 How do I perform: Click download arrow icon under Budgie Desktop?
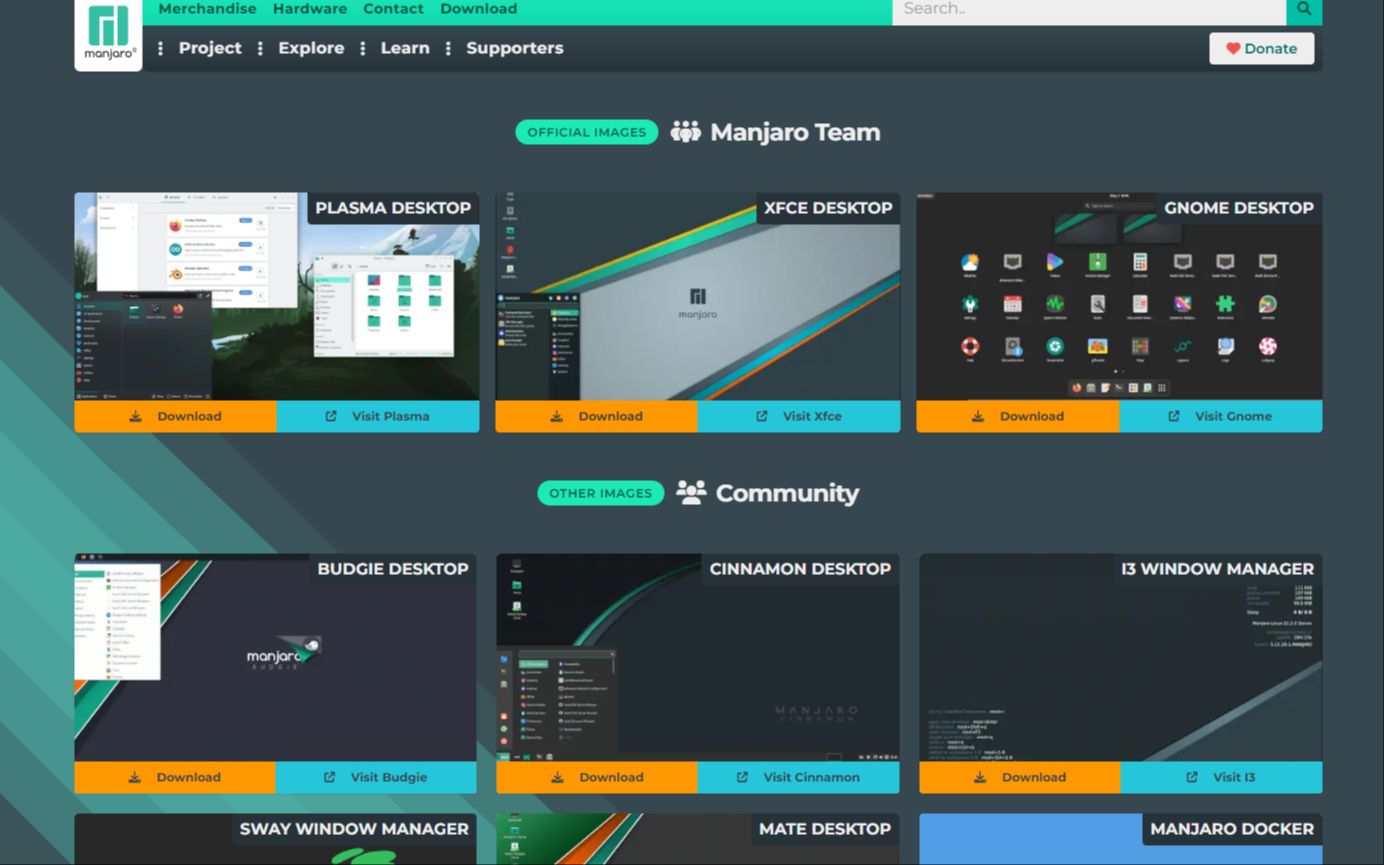point(135,777)
